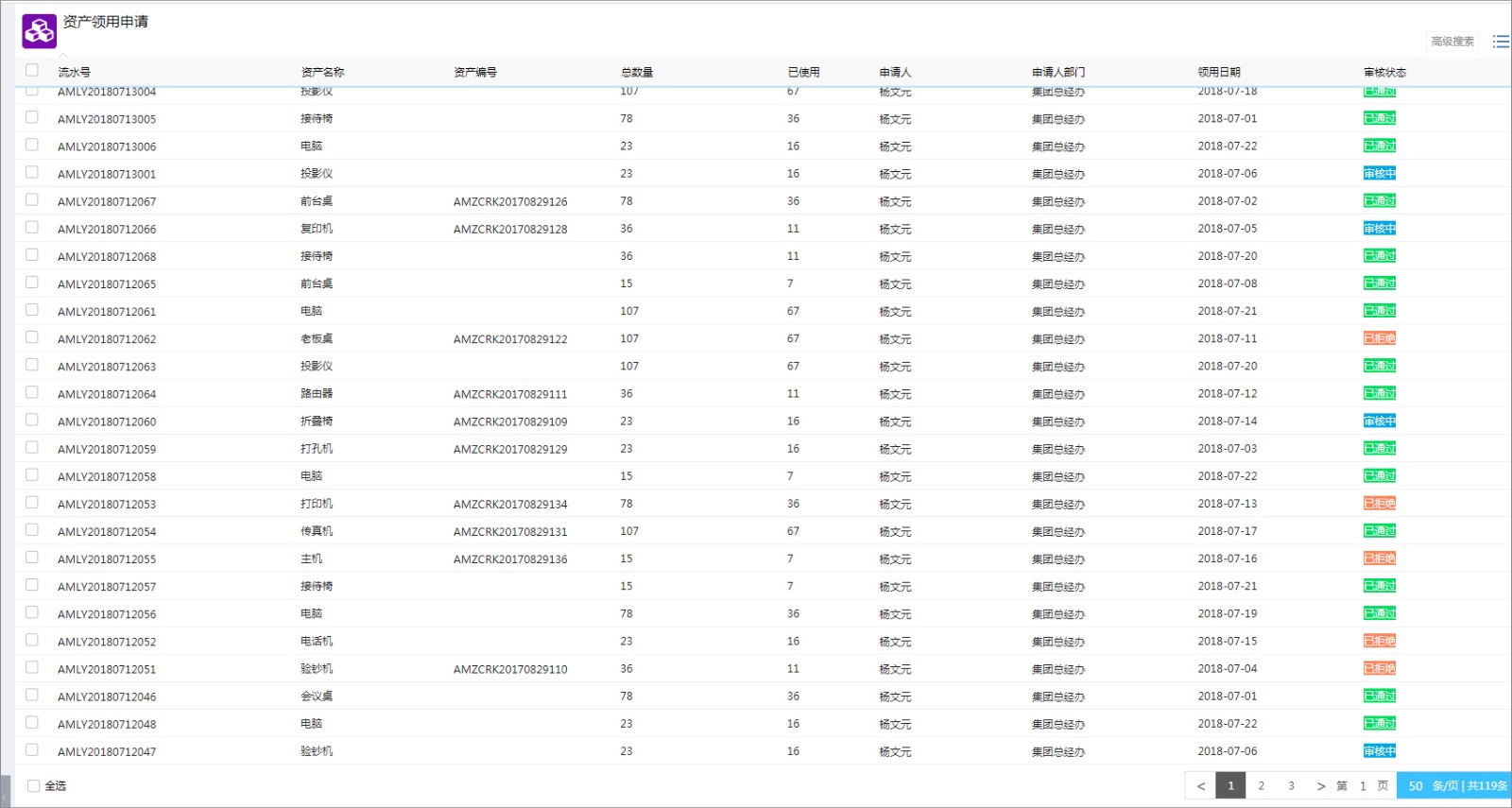Click asset number AMZCRK20170829134
Screen dimensions: 1512x808
[x=510, y=504]
